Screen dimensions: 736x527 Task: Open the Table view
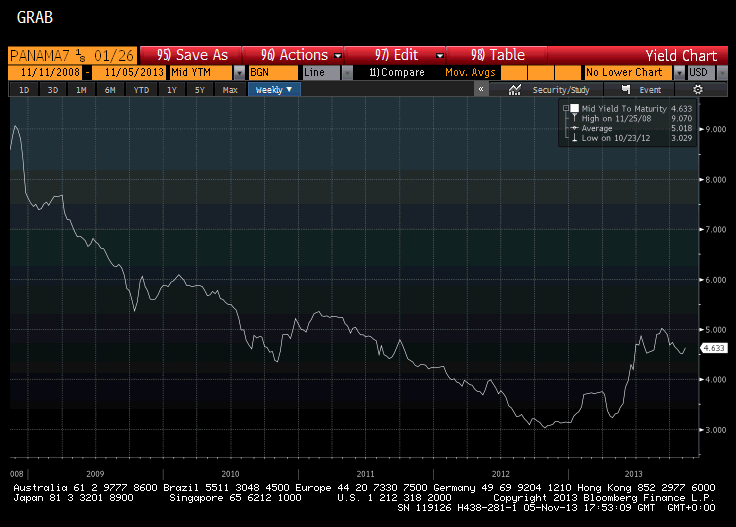point(498,55)
